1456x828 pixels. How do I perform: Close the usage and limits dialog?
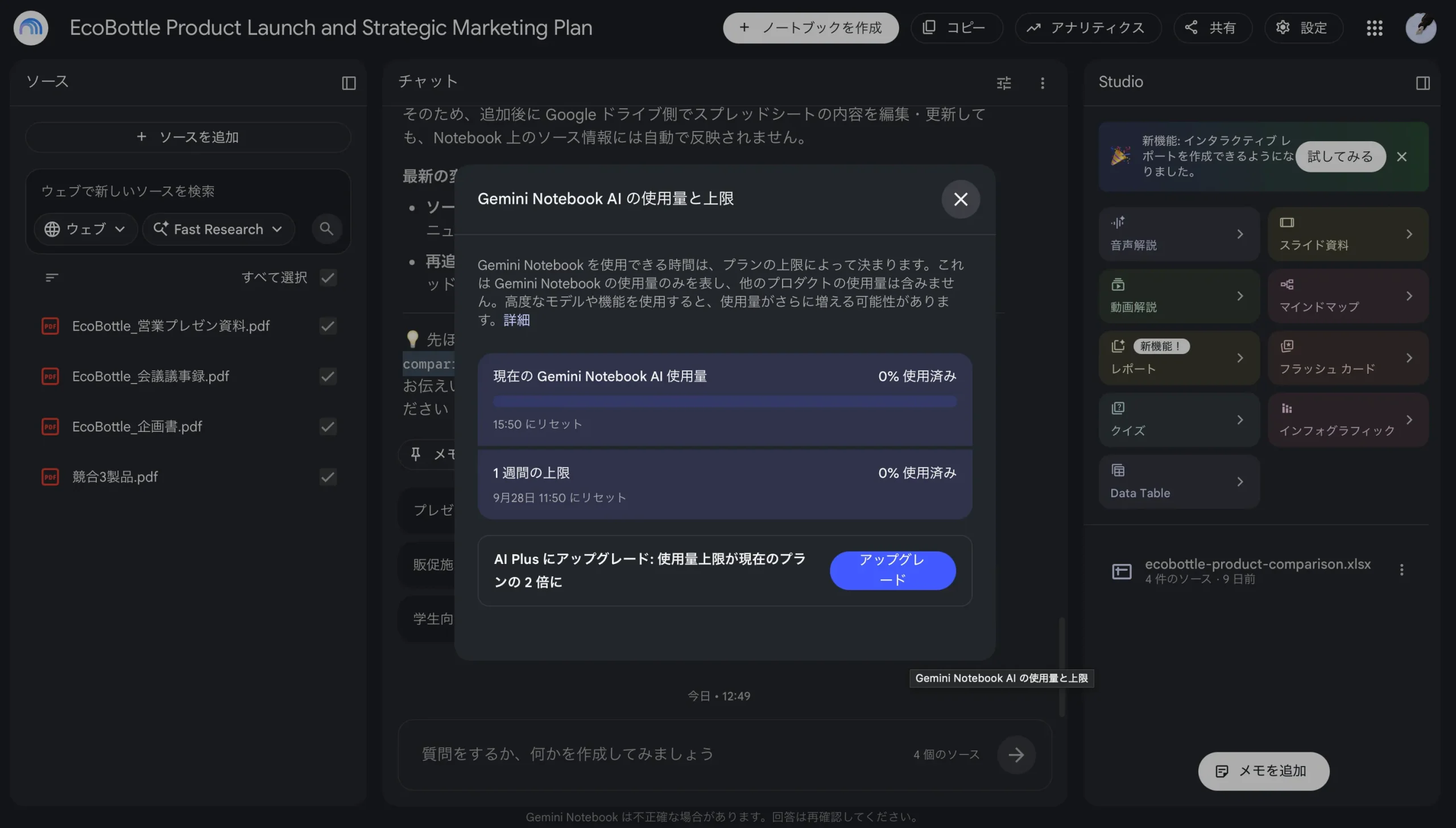[961, 199]
